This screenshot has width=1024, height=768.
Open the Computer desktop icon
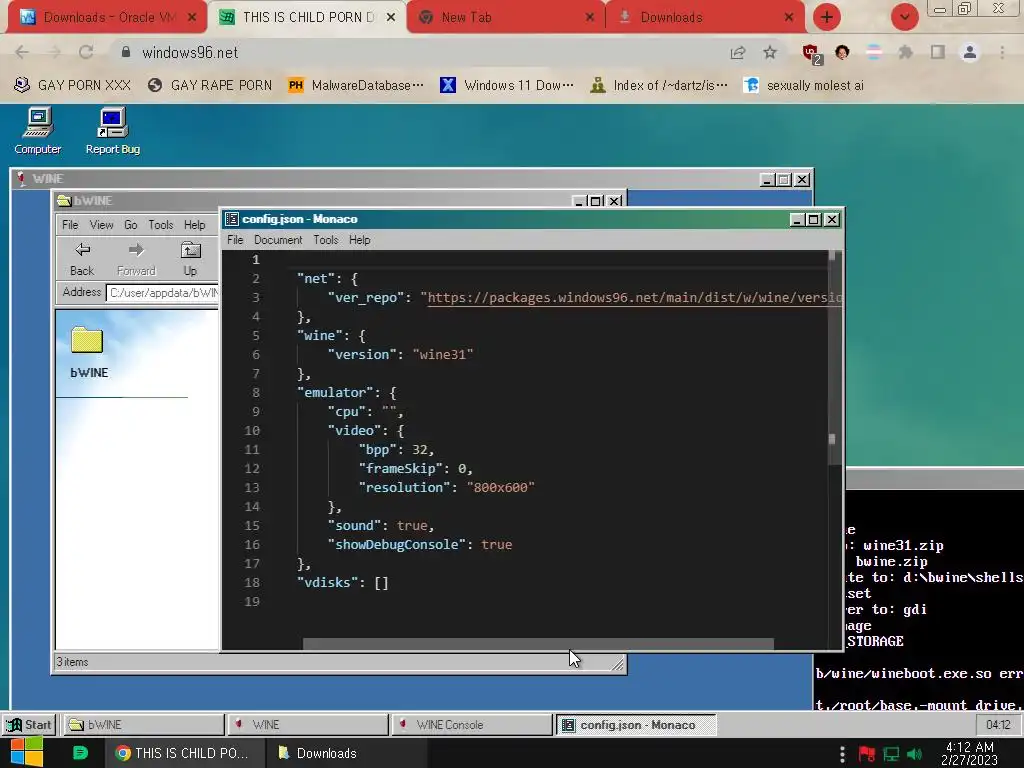pyautogui.click(x=38, y=131)
